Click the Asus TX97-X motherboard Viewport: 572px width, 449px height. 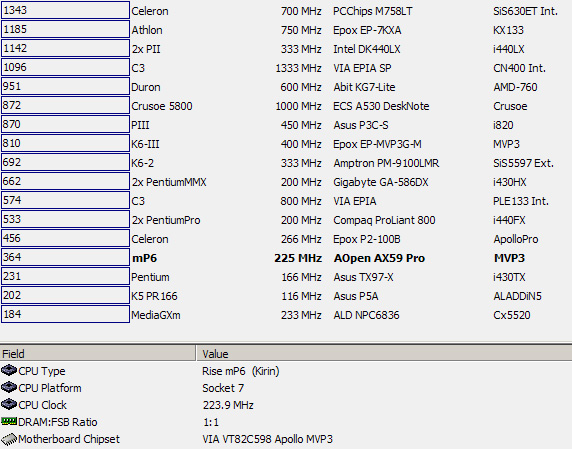pos(363,277)
